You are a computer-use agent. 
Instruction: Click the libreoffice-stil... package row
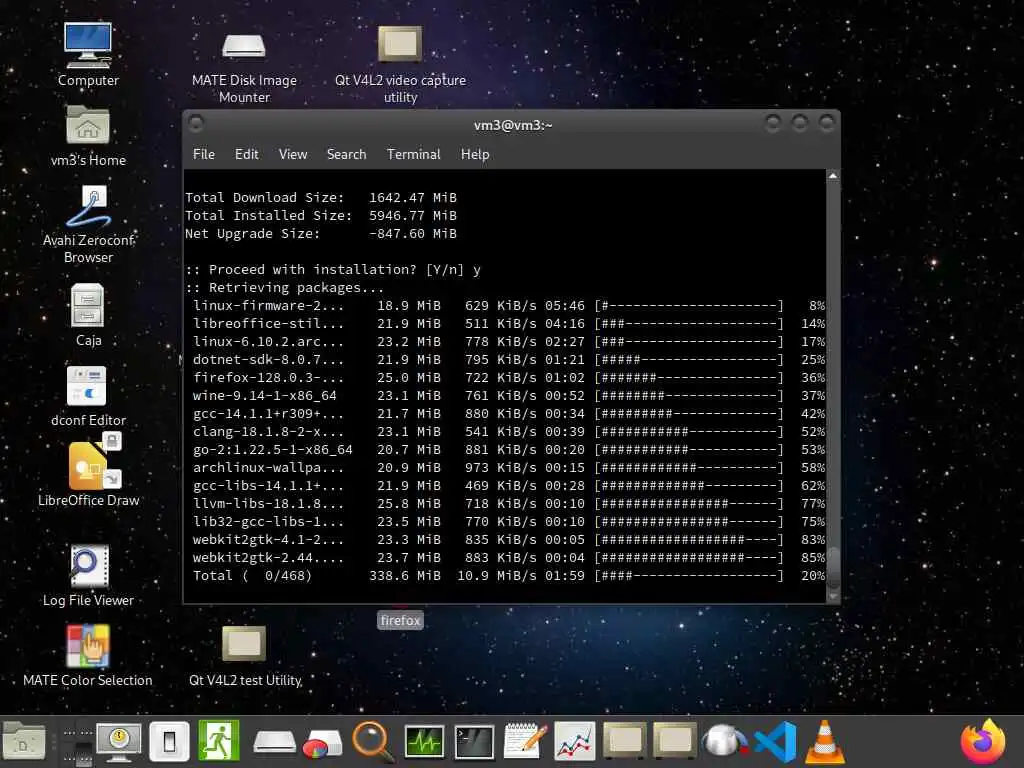point(509,324)
